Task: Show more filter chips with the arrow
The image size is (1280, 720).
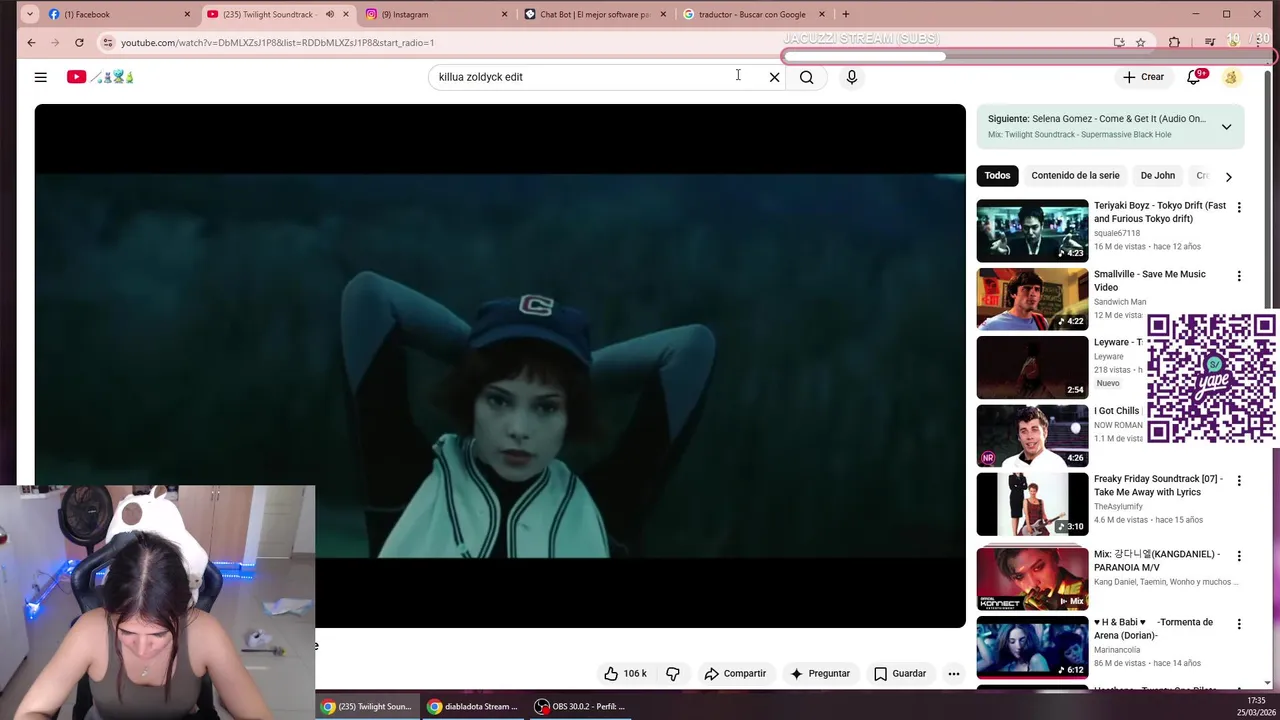Action: tap(1228, 176)
